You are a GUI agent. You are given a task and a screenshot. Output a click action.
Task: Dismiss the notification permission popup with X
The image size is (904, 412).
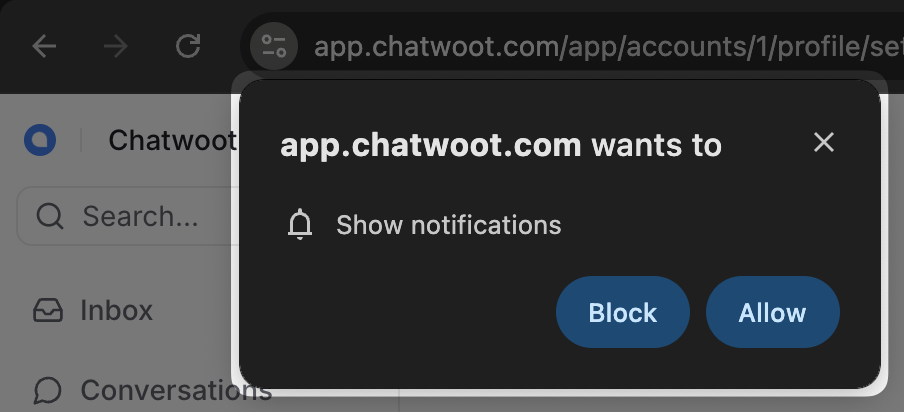[x=824, y=142]
